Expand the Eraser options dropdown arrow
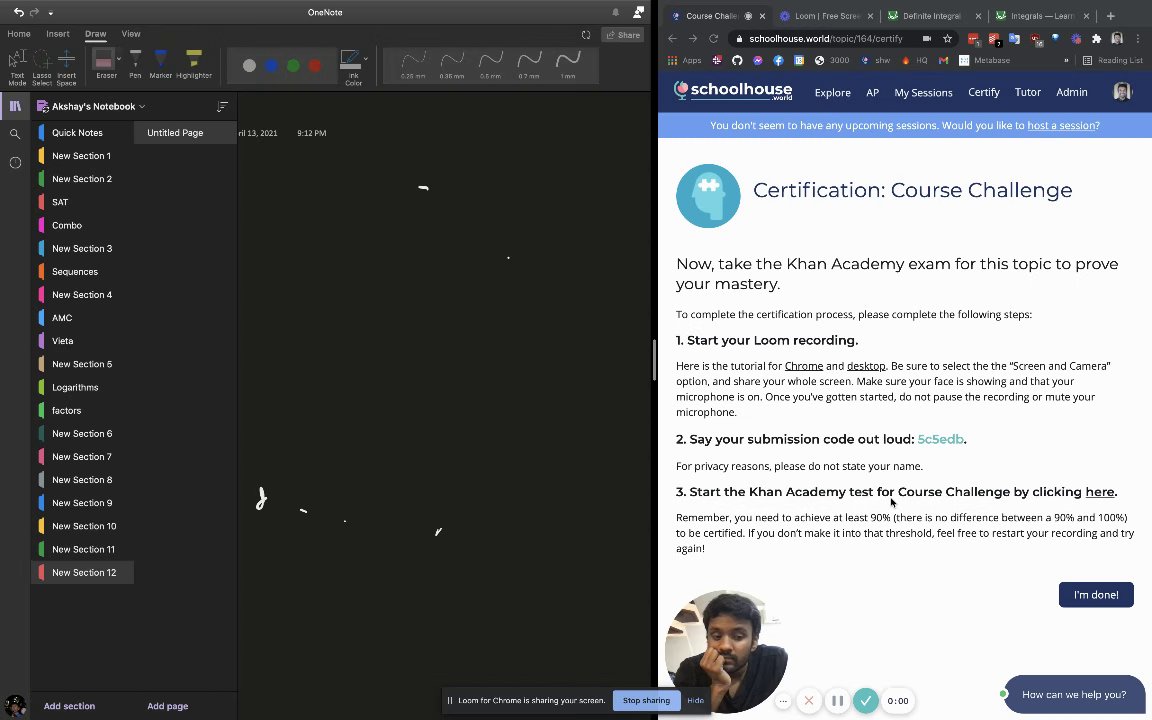Screen dimensions: 1152x720 pos(119,59)
